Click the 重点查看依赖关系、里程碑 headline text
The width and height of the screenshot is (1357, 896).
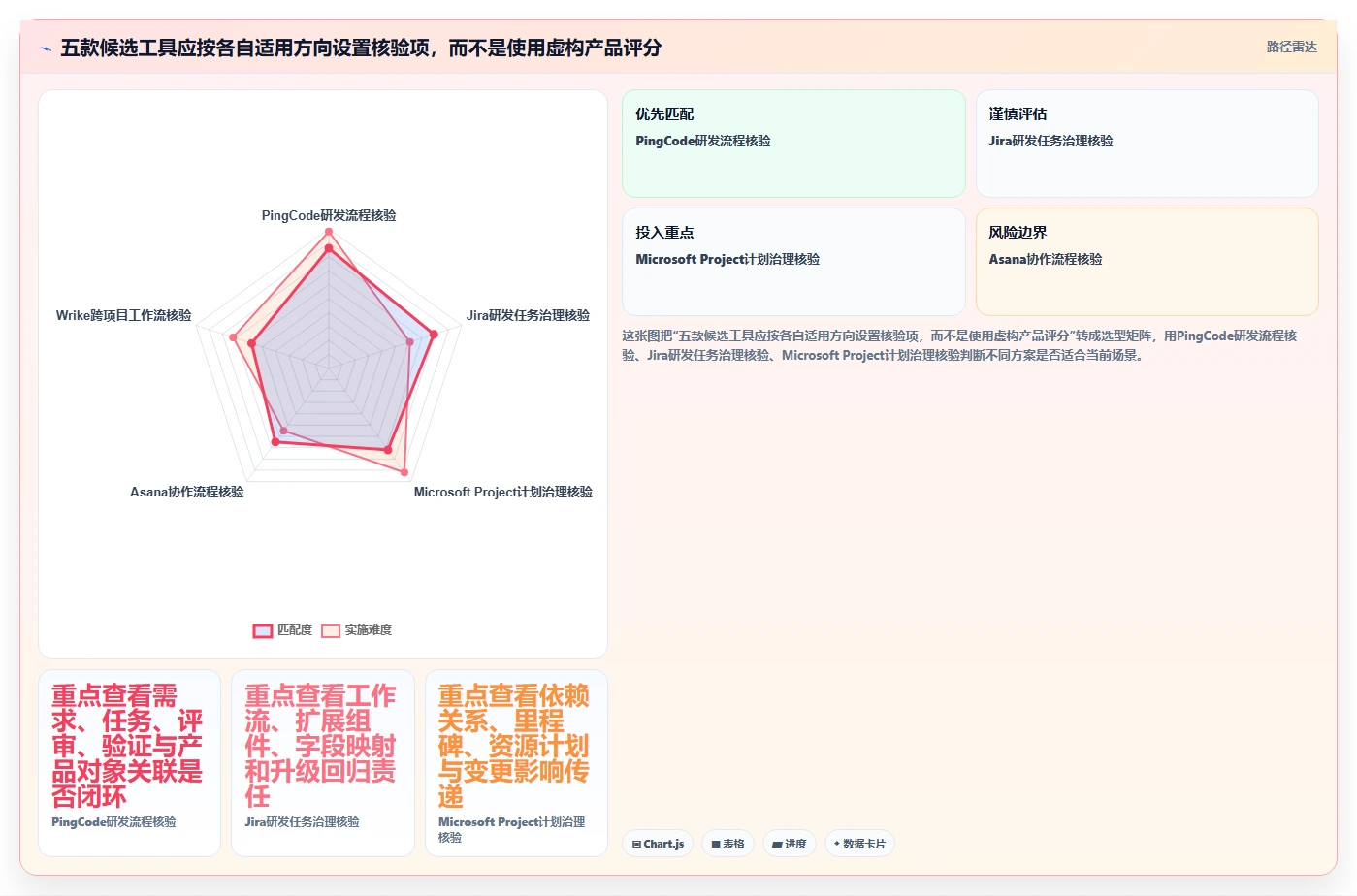[x=514, y=746]
